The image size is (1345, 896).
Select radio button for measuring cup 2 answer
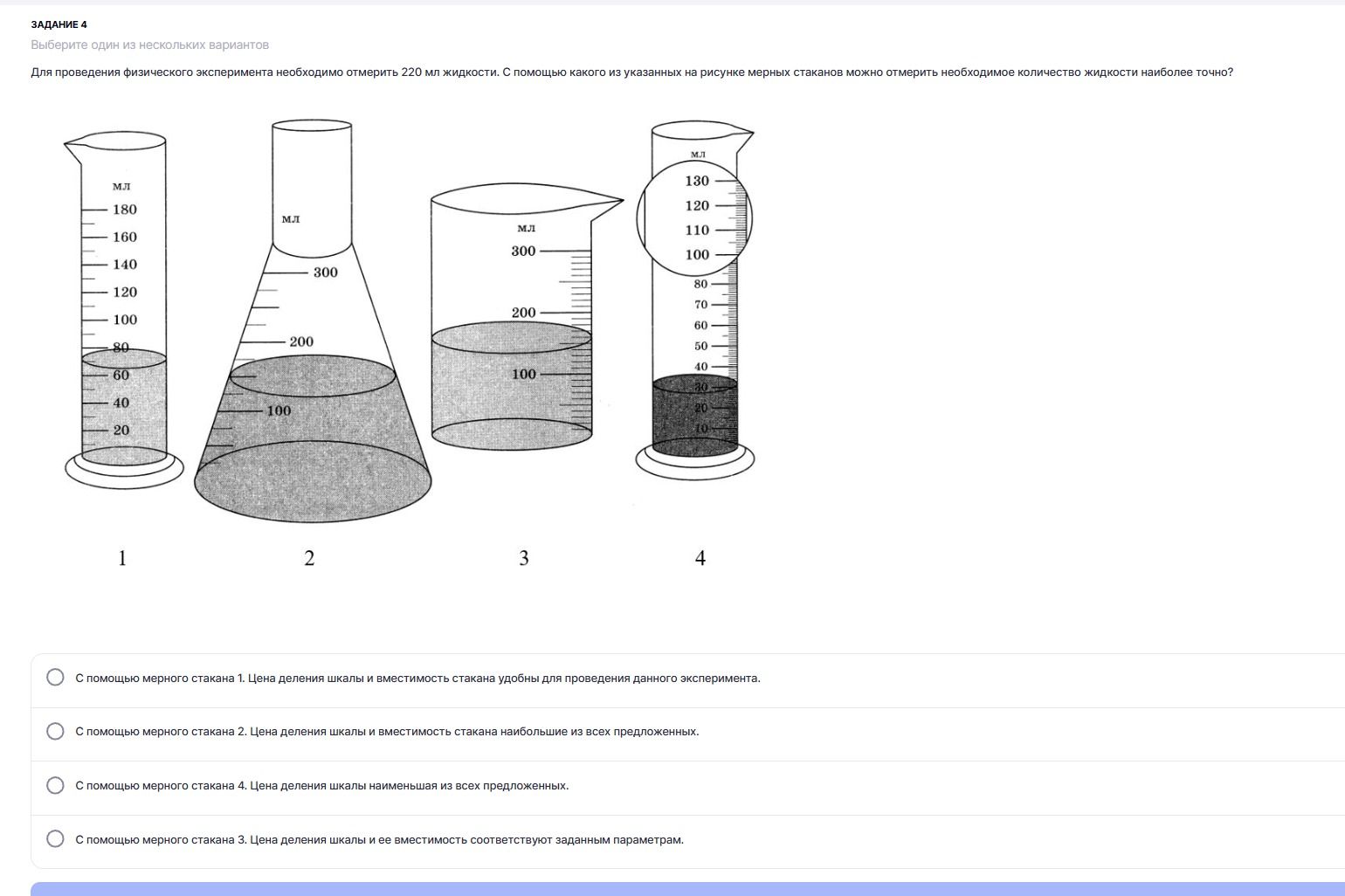(55, 731)
